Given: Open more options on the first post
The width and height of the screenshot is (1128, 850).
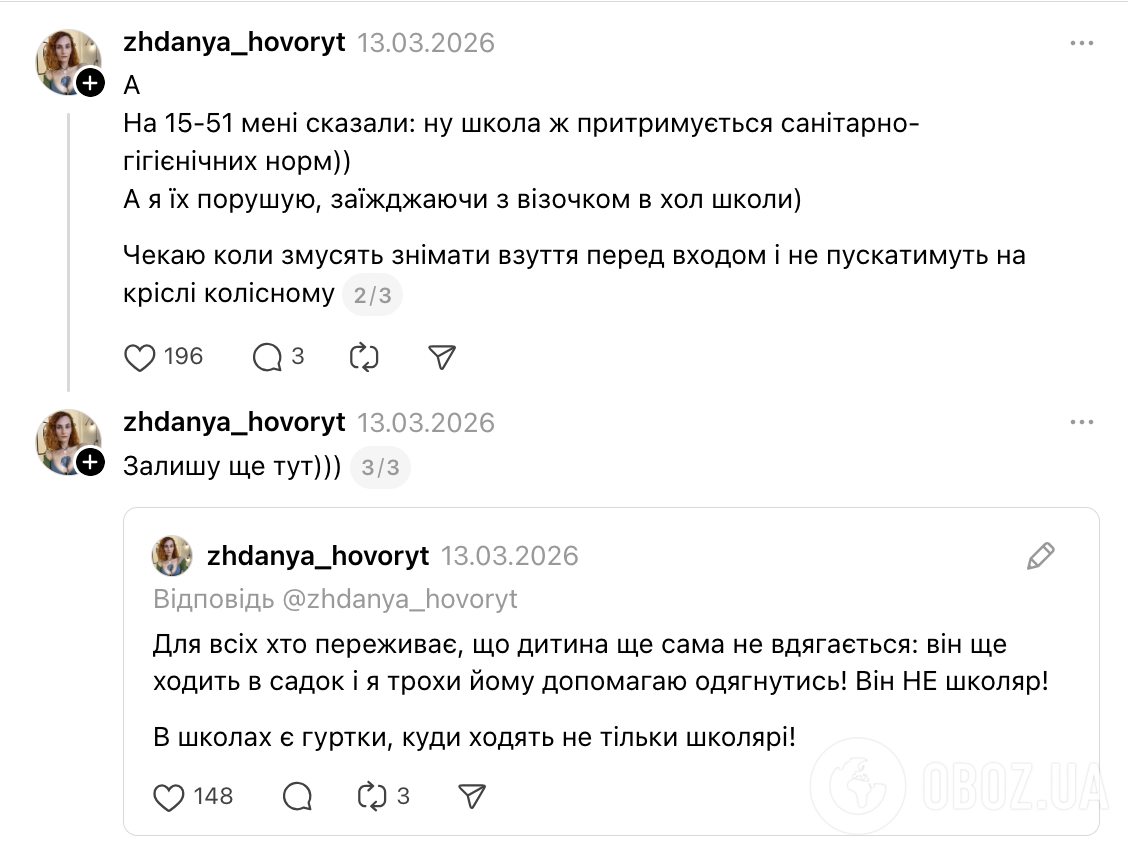Looking at the screenshot, I should [1082, 42].
